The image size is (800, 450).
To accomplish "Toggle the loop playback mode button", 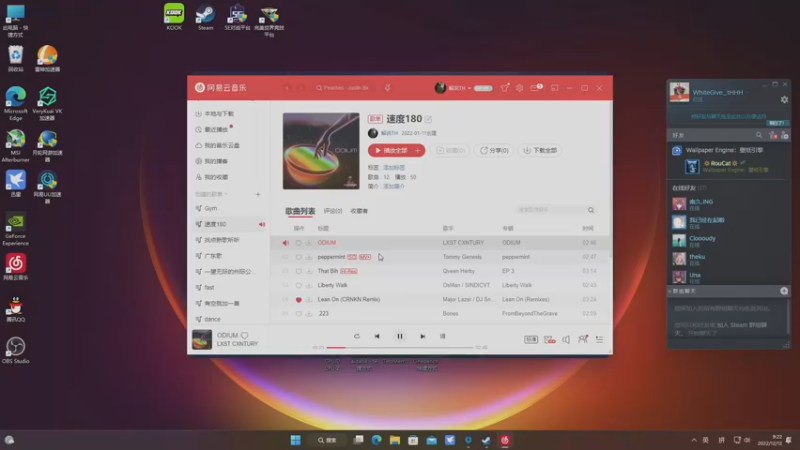I will (357, 336).
